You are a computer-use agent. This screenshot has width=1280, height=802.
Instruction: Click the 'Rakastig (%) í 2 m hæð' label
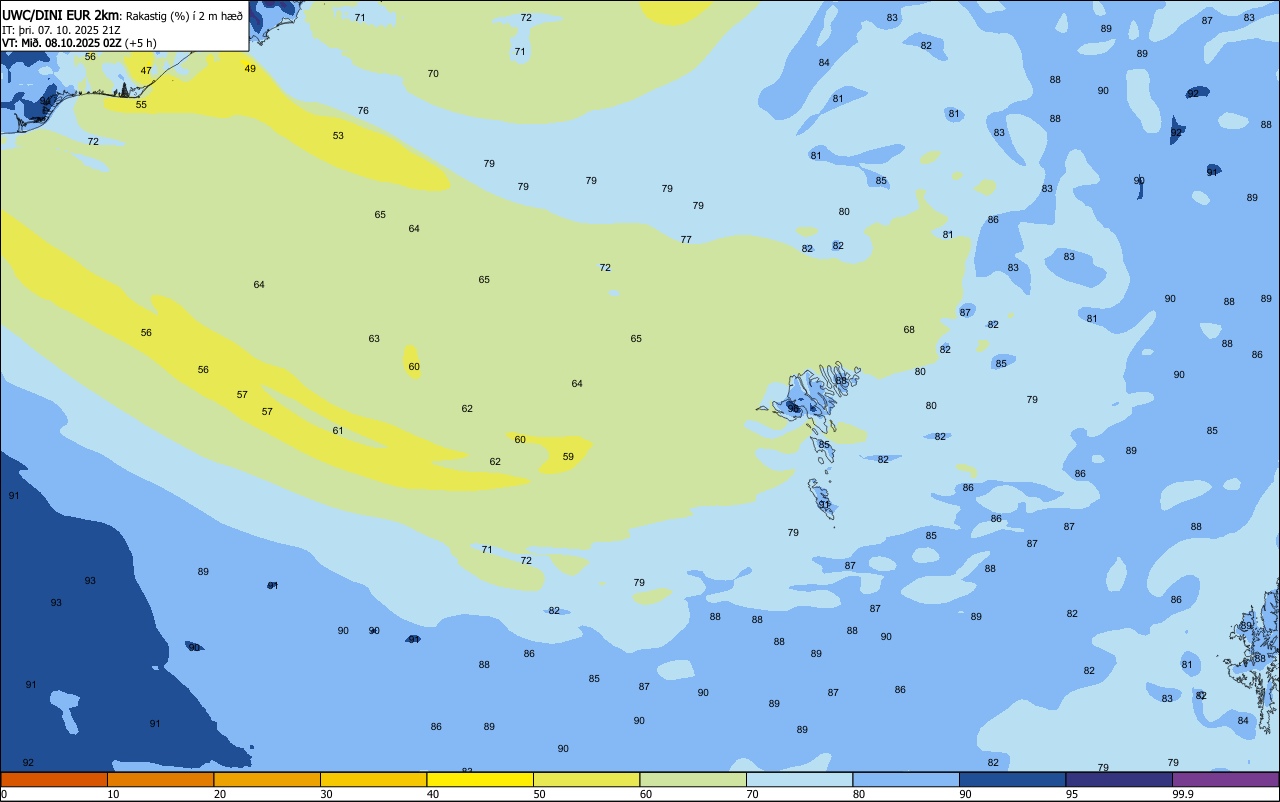[184, 16]
